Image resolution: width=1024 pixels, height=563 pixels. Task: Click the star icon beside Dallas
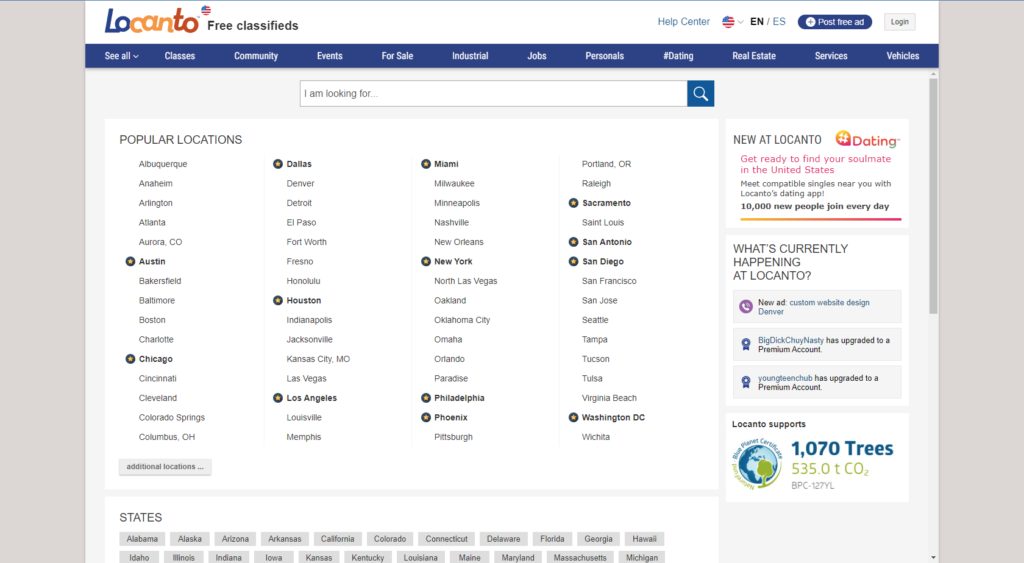tap(278, 164)
